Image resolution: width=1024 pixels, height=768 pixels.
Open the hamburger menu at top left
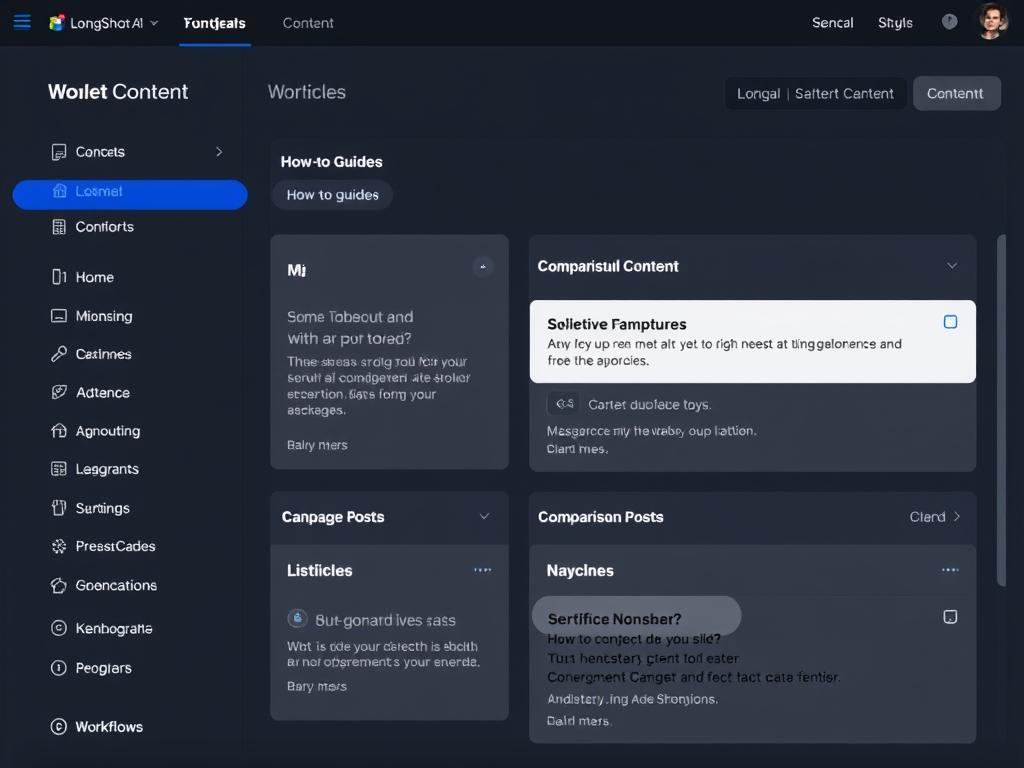pyautogui.click(x=22, y=21)
